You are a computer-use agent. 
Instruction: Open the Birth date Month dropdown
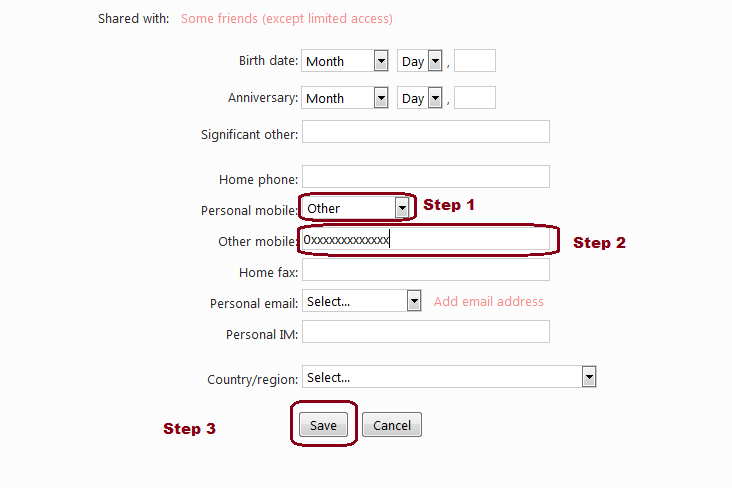tap(344, 61)
